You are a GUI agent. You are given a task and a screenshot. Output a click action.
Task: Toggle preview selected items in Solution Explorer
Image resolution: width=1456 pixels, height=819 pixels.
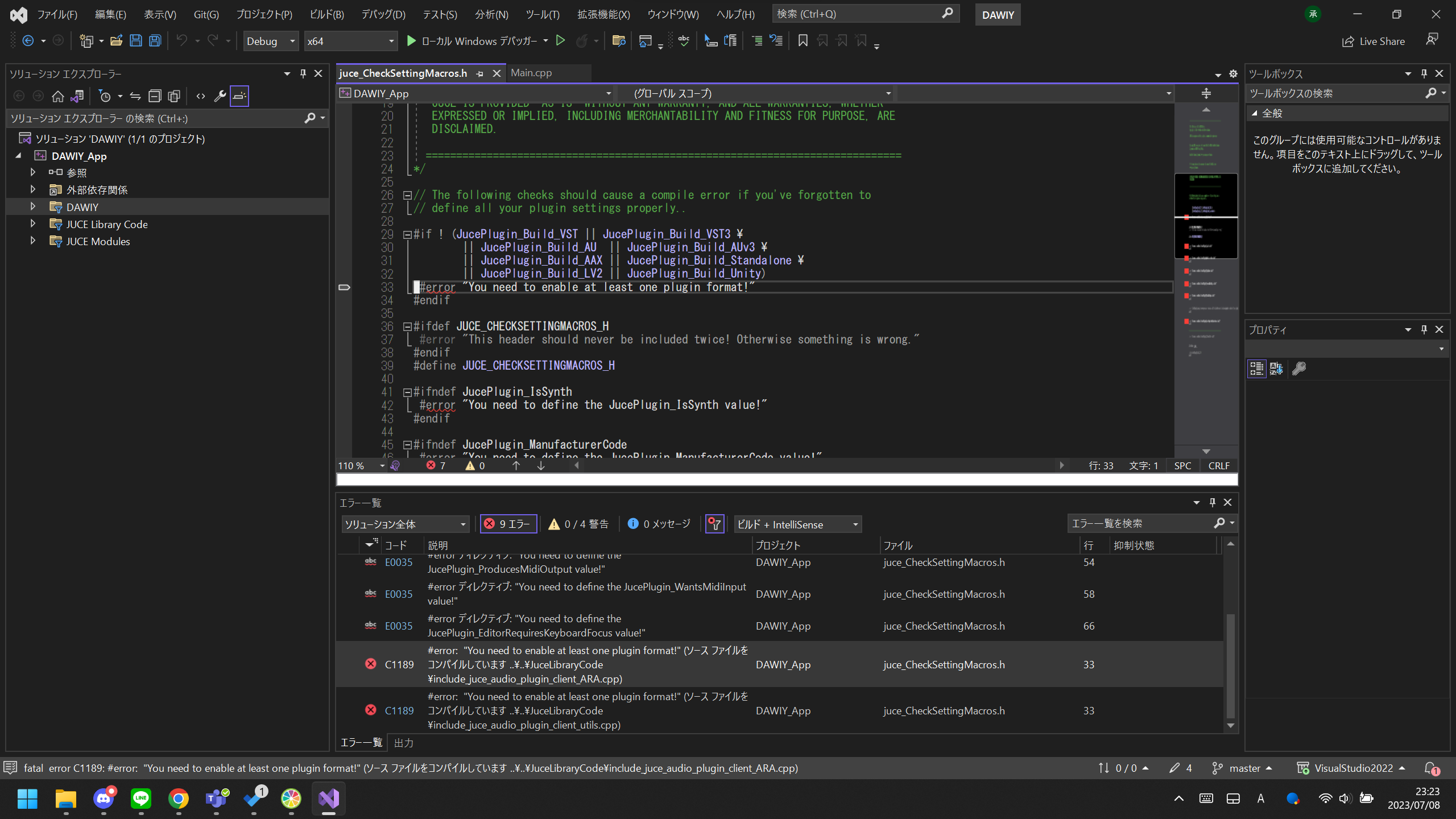click(x=239, y=96)
